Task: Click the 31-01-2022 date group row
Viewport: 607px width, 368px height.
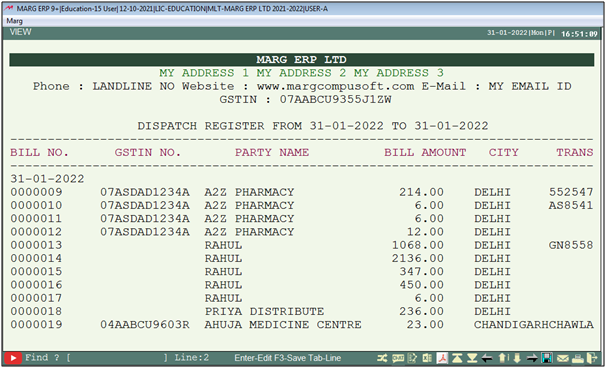Action: click(x=47, y=179)
